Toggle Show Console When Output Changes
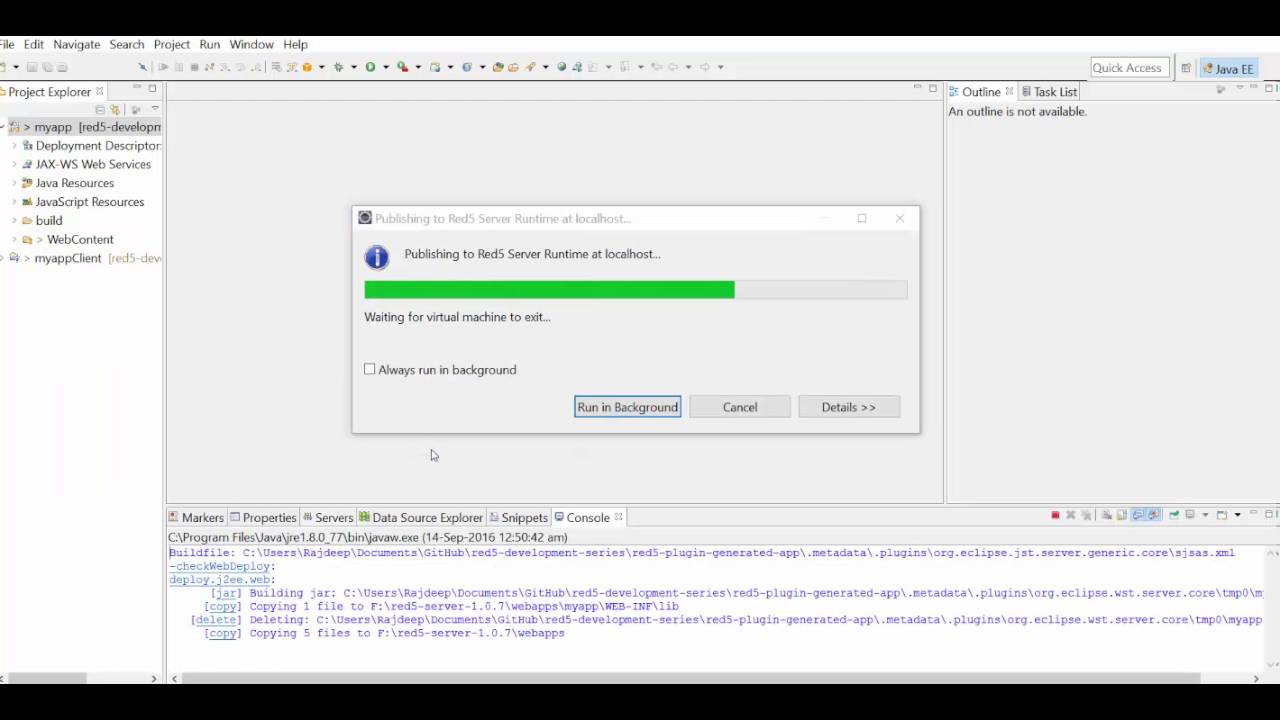 coord(1153,515)
